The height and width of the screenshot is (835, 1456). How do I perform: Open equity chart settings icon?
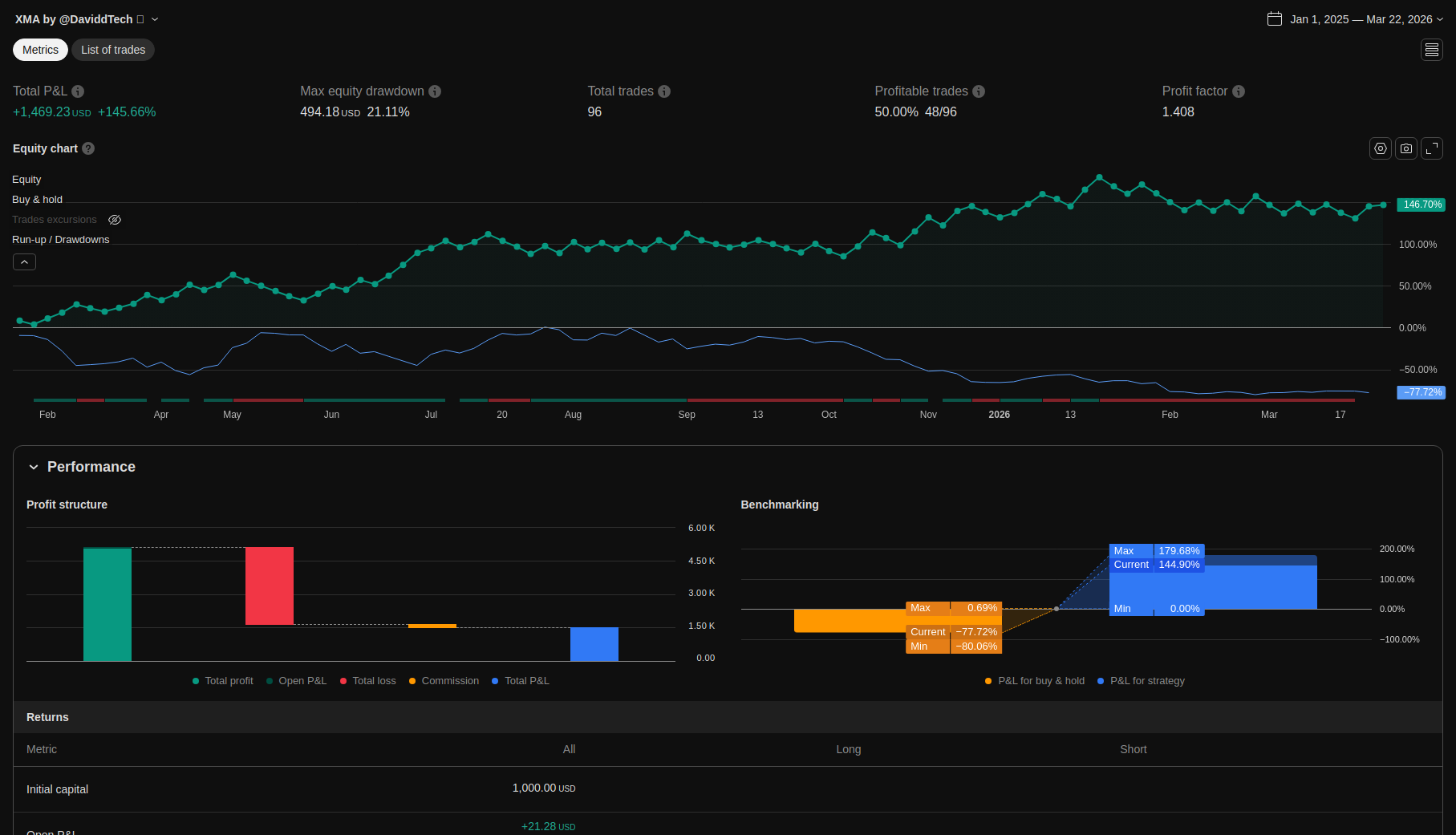coord(1380,148)
